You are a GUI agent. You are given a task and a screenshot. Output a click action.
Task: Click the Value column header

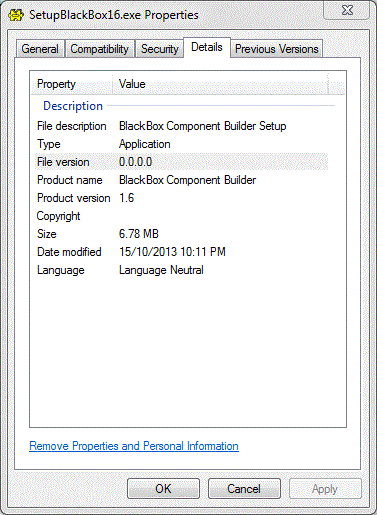click(x=220, y=84)
